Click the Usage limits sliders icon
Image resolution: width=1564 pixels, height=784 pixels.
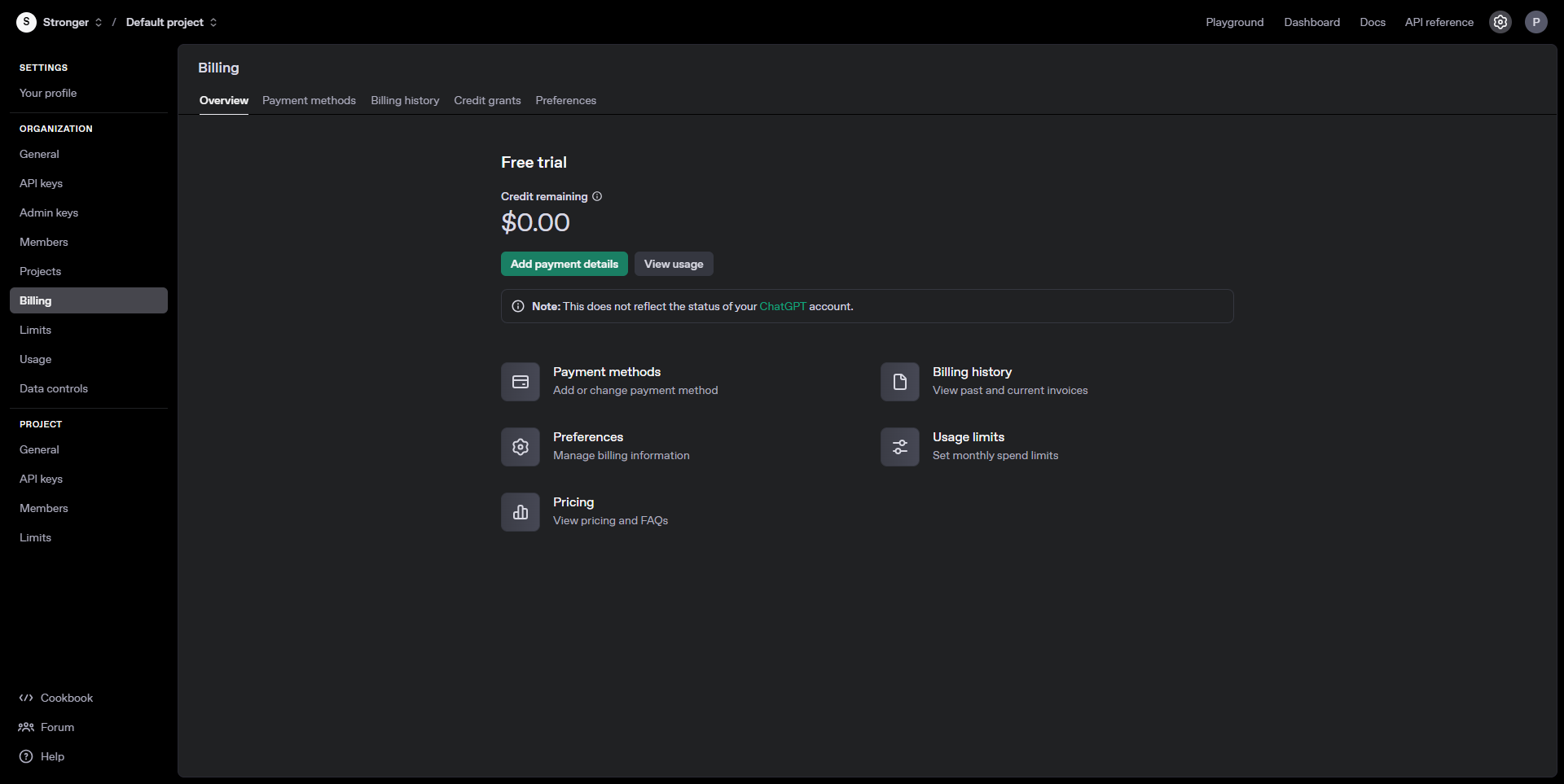[x=899, y=447]
